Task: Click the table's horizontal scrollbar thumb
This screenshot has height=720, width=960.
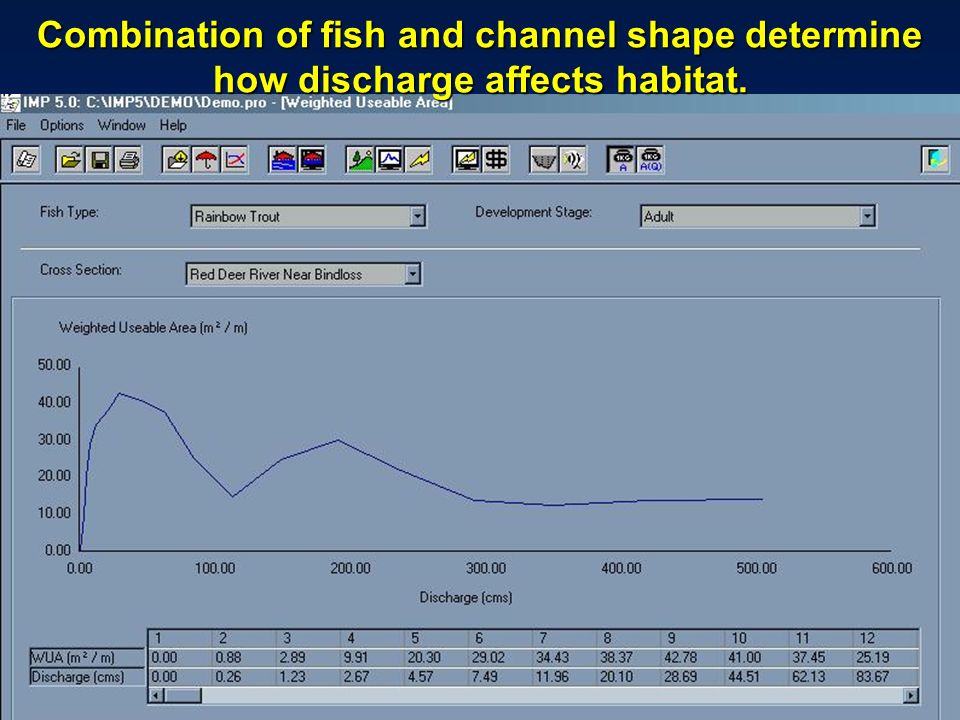Action: [x=183, y=696]
